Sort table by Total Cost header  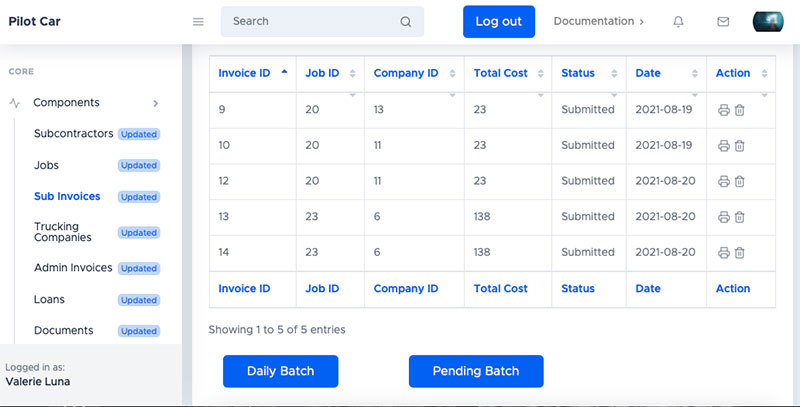point(500,73)
